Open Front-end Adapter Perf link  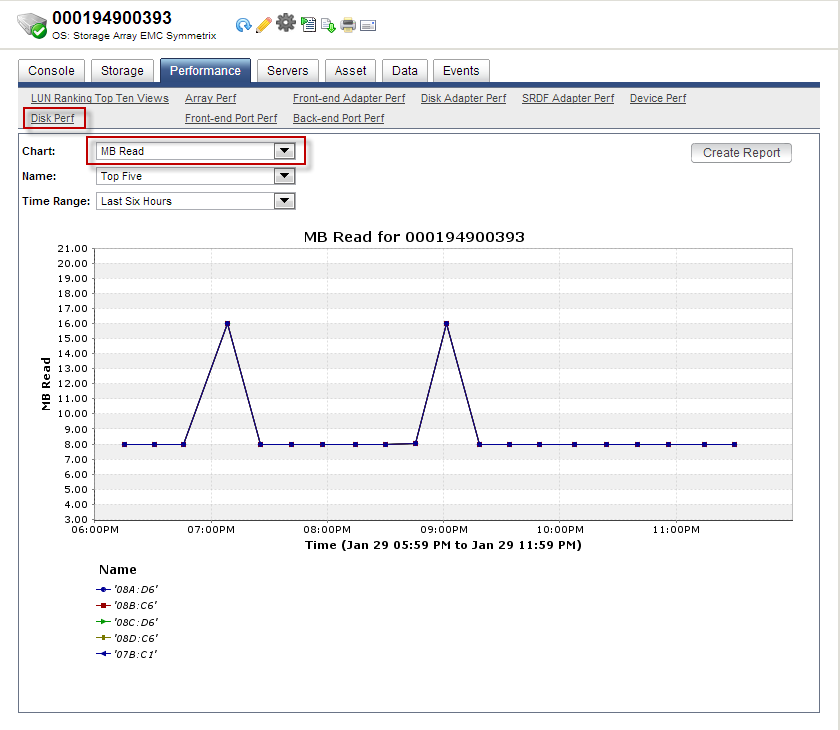click(349, 98)
